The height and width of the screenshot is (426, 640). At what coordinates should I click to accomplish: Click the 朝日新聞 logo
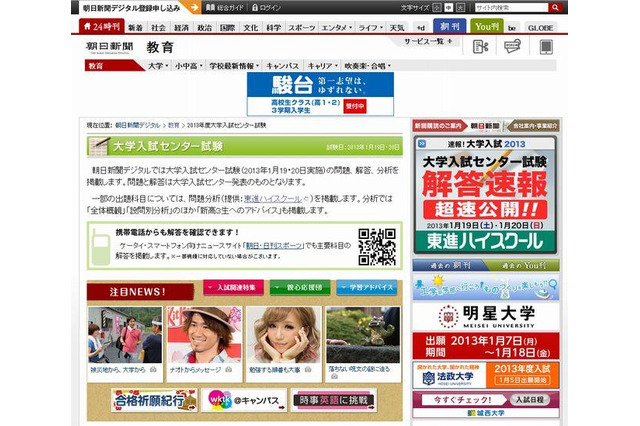pyautogui.click(x=109, y=47)
